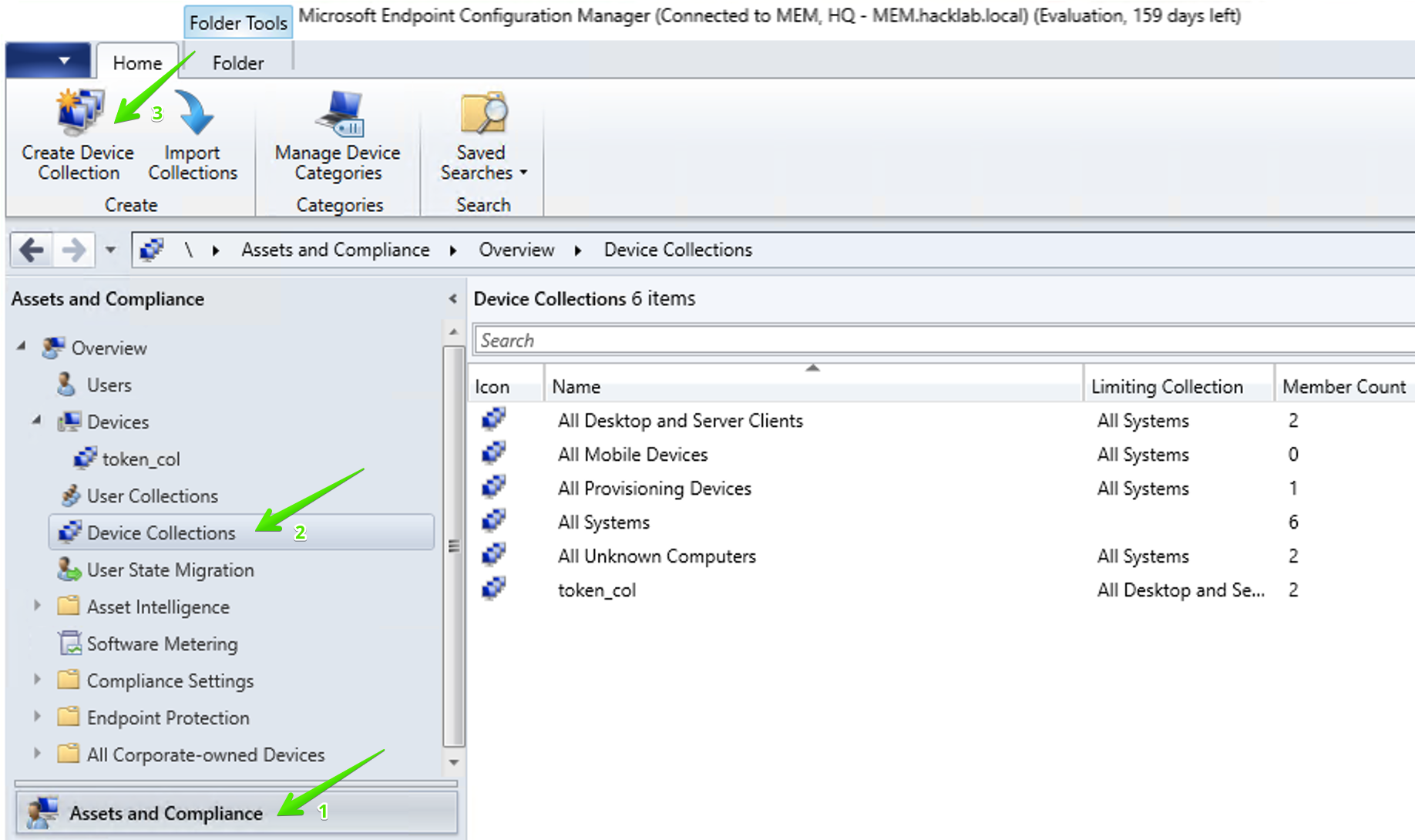1415x840 pixels.
Task: Select the All Desktop and Server Clients row
Action: click(x=942, y=420)
